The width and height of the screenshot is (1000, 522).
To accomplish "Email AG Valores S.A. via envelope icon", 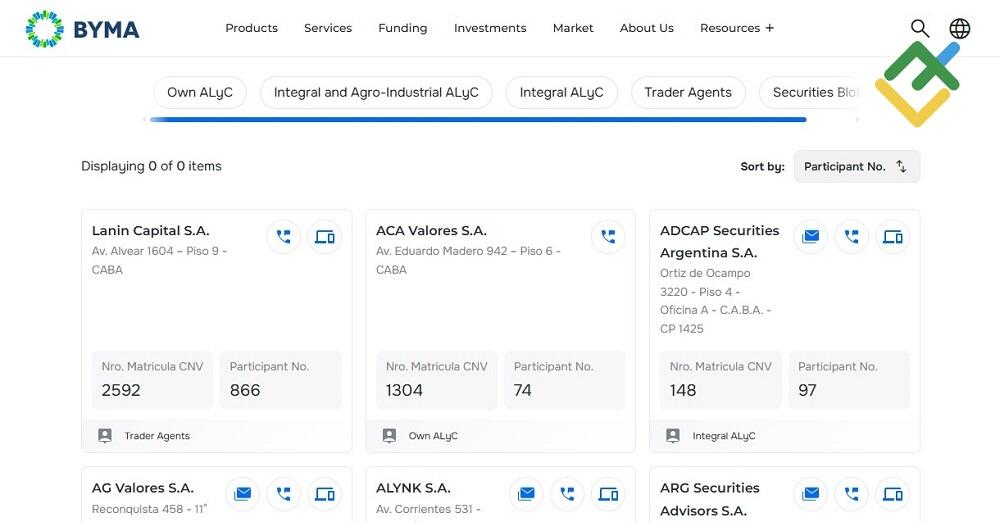I will point(242,494).
